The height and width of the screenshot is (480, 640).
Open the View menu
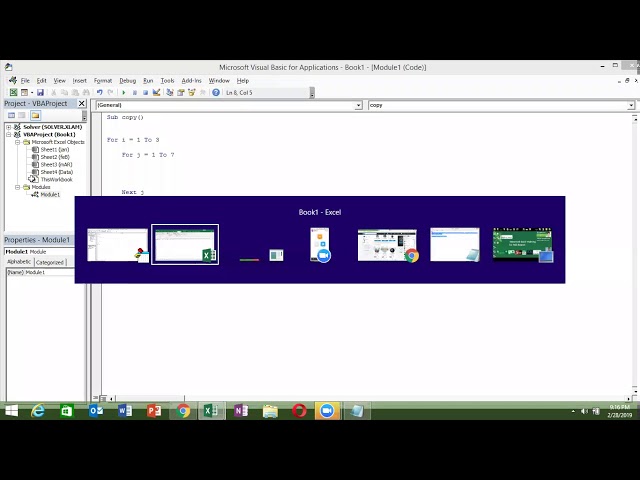60,81
